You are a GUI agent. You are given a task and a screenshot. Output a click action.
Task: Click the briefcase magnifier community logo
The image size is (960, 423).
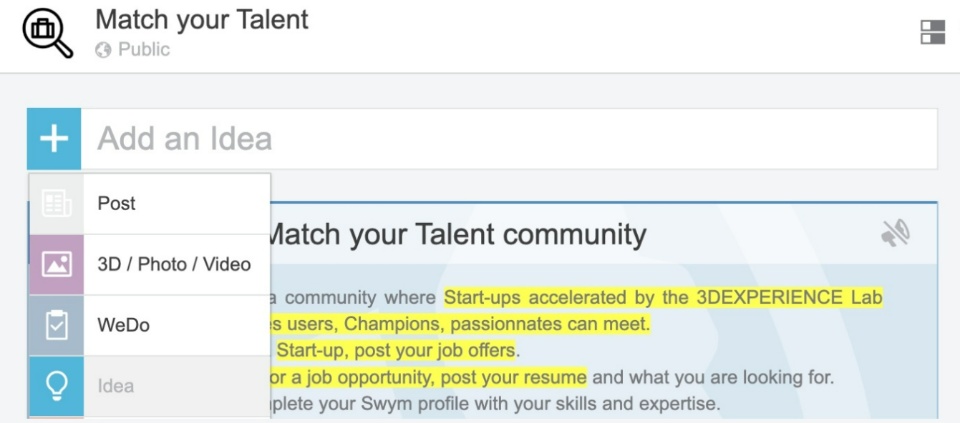pyautogui.click(x=47, y=33)
